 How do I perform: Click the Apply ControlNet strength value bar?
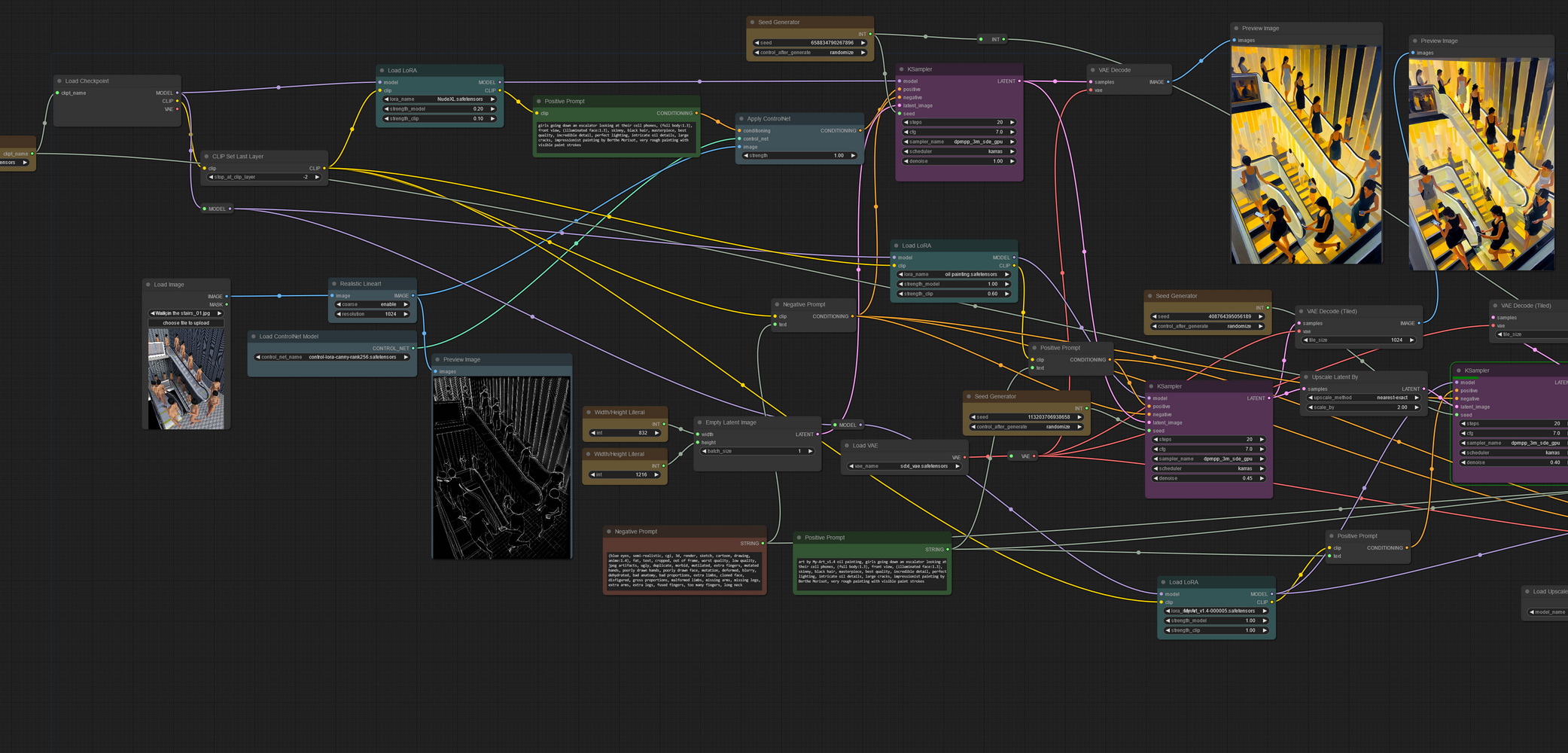(799, 156)
